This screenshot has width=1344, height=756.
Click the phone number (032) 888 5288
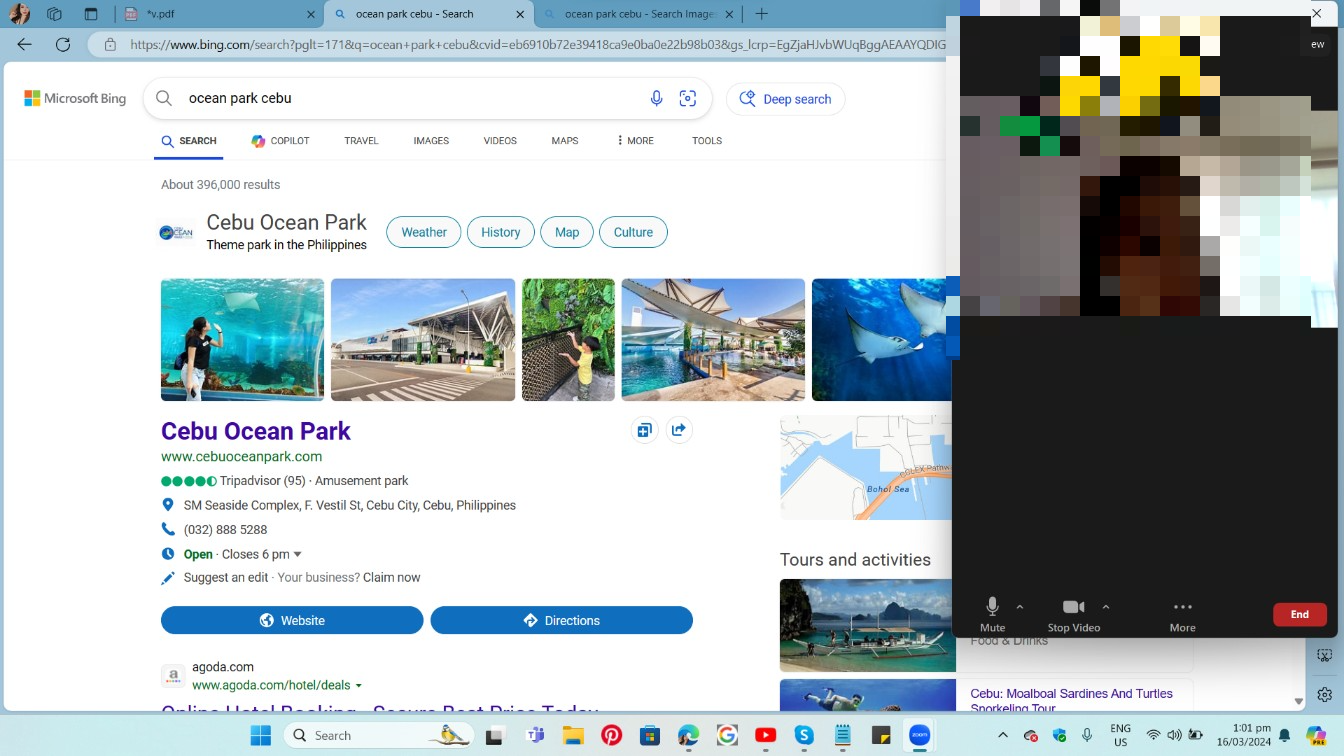(225, 530)
